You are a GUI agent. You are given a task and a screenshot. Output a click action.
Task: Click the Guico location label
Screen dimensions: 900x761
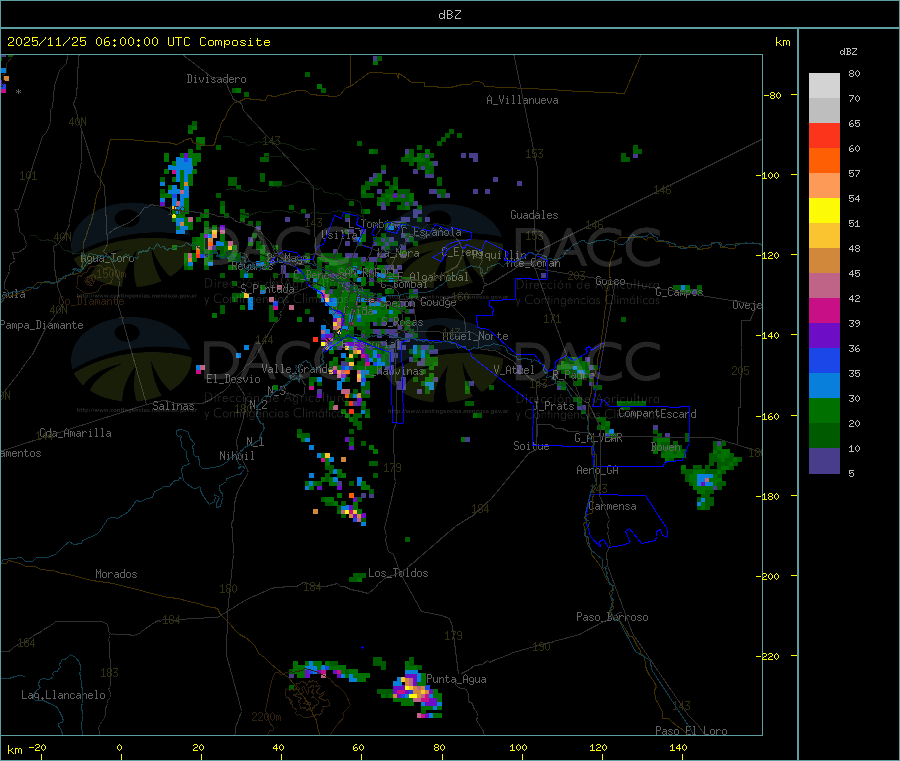tap(610, 281)
